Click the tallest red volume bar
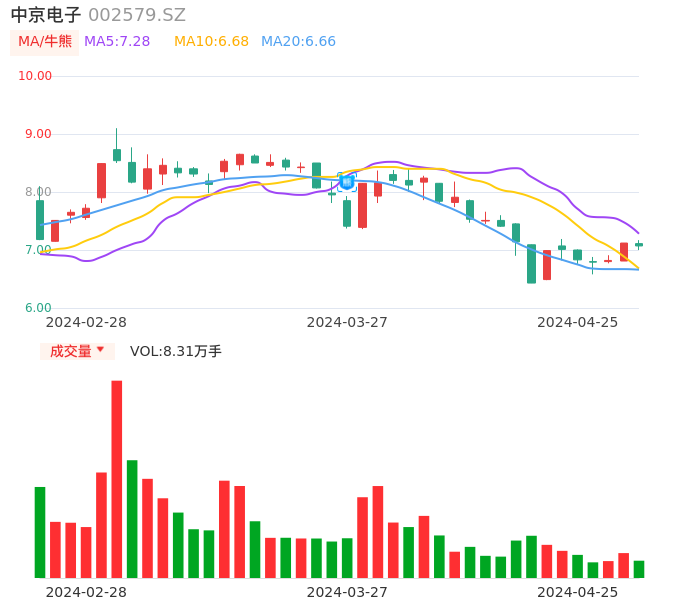 click(117, 478)
